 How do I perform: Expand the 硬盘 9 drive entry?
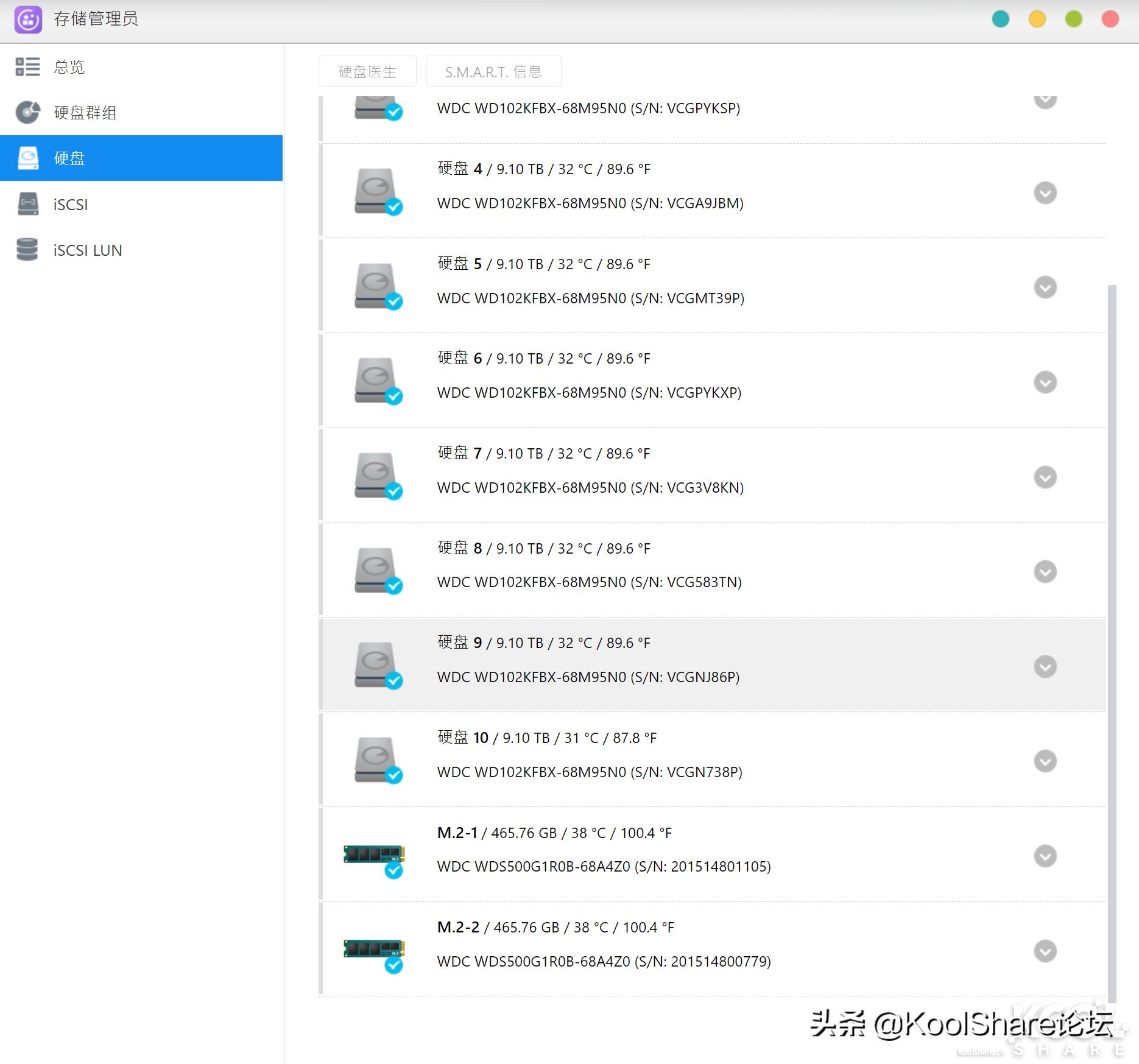pyautogui.click(x=1045, y=667)
